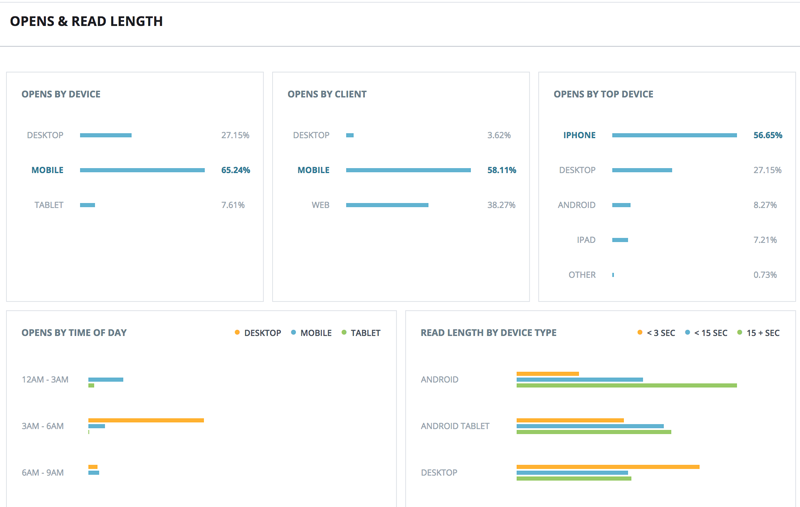
Task: Select the 7.21% iPad value
Action: coord(765,240)
